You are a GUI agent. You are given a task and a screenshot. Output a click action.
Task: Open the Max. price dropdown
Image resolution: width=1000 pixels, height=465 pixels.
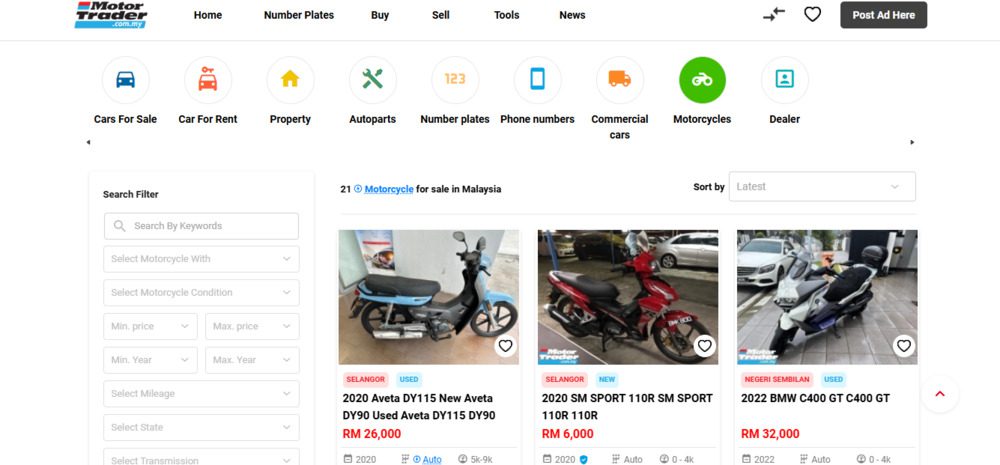tap(253, 327)
